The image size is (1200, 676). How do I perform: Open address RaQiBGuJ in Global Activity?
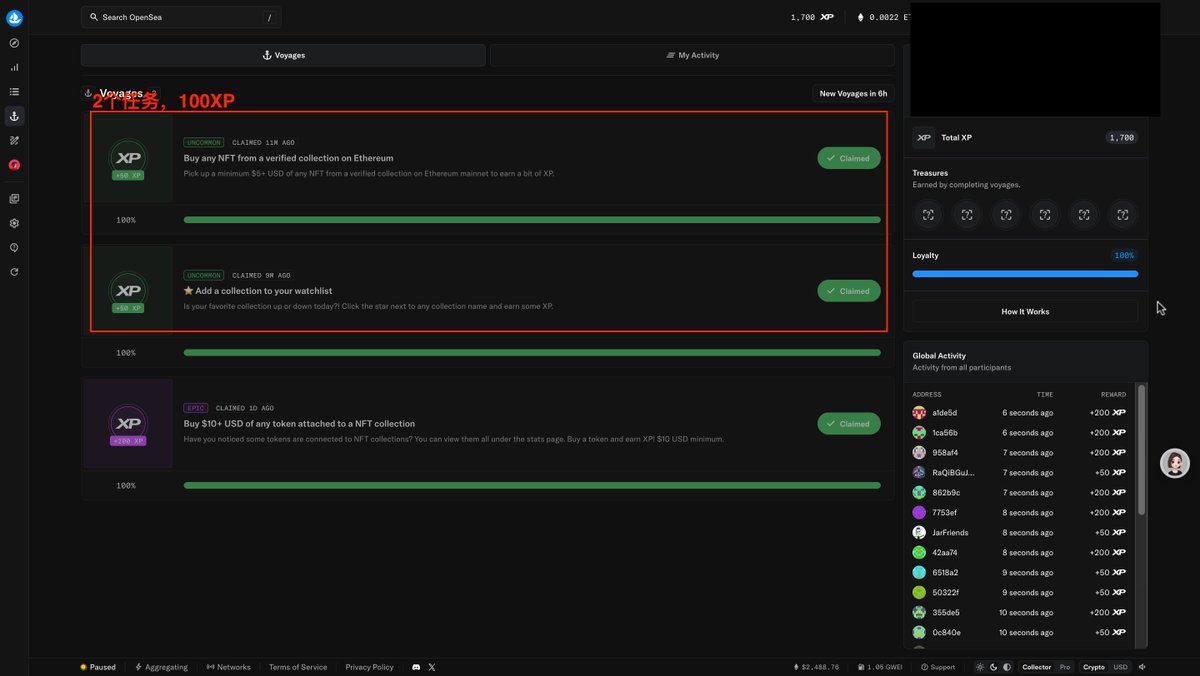click(x=953, y=473)
